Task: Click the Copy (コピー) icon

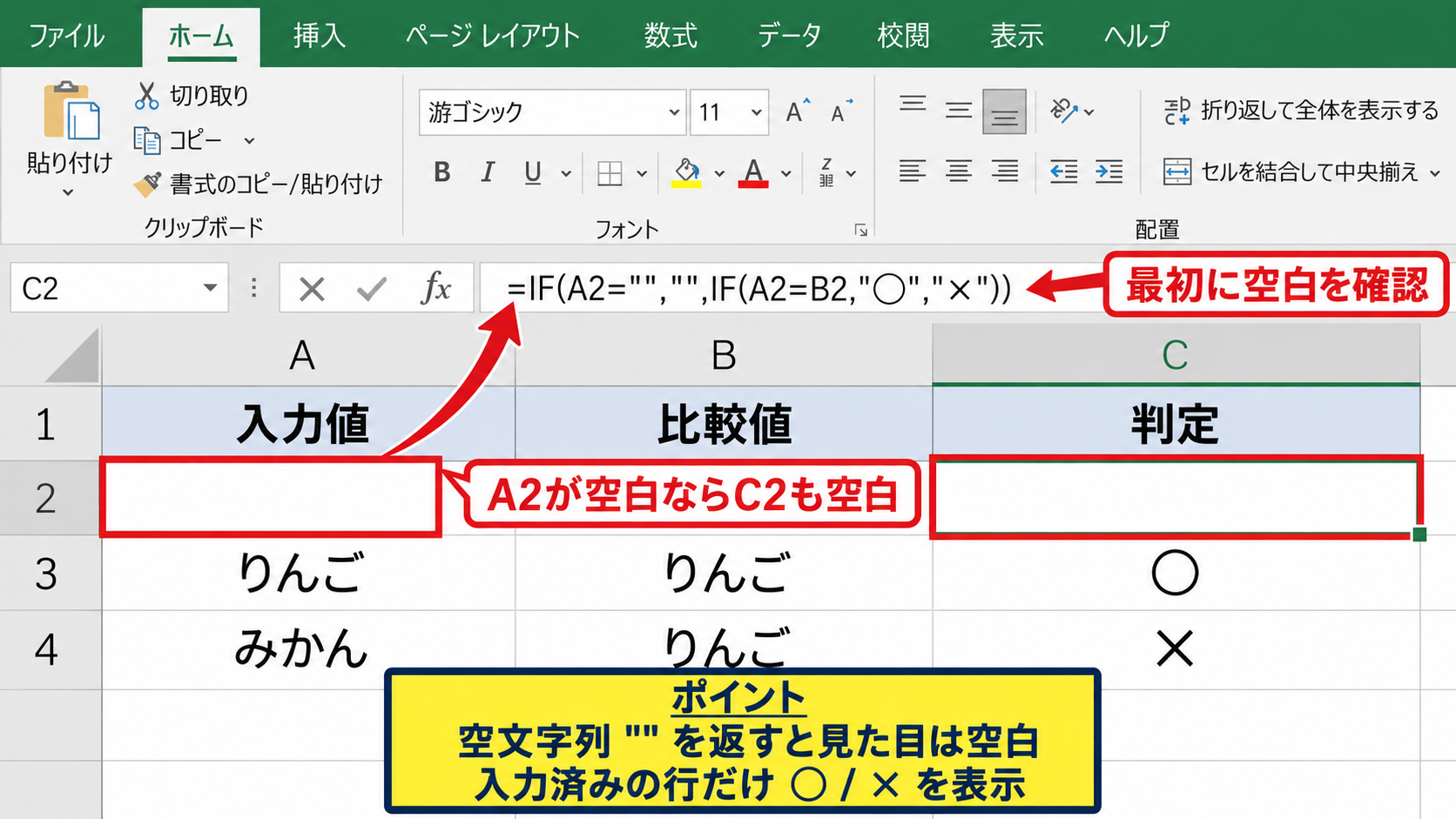Action: (146, 140)
